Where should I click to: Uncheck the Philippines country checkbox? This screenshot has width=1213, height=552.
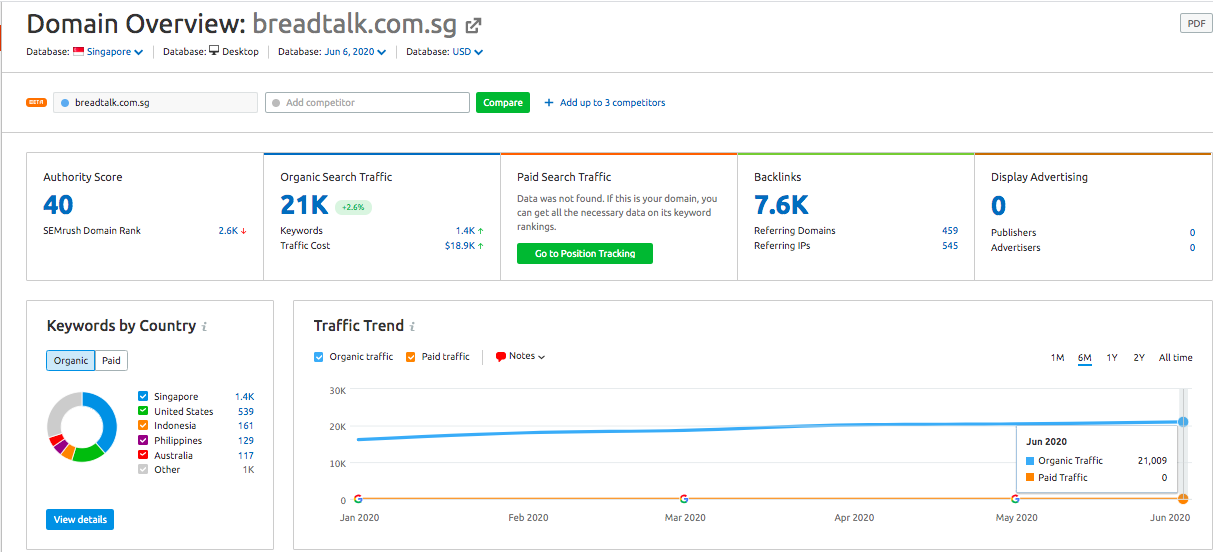click(143, 440)
